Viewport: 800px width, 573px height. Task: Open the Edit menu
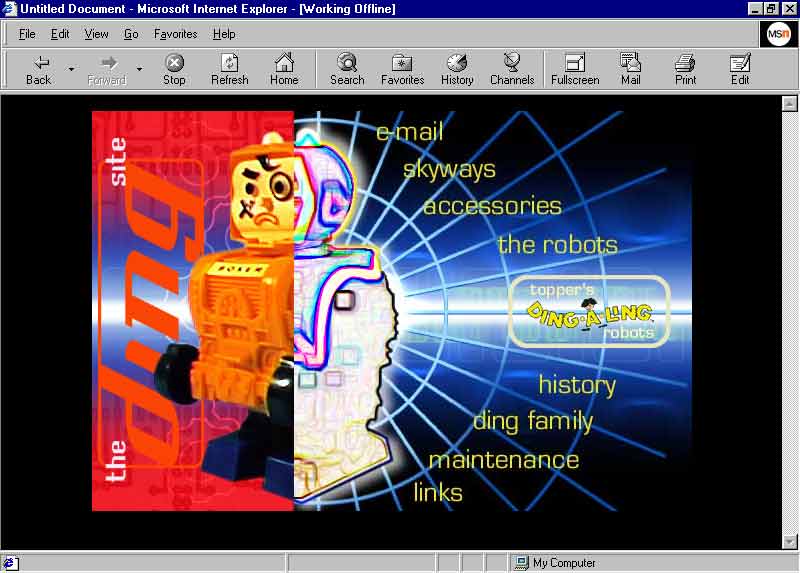click(x=60, y=34)
